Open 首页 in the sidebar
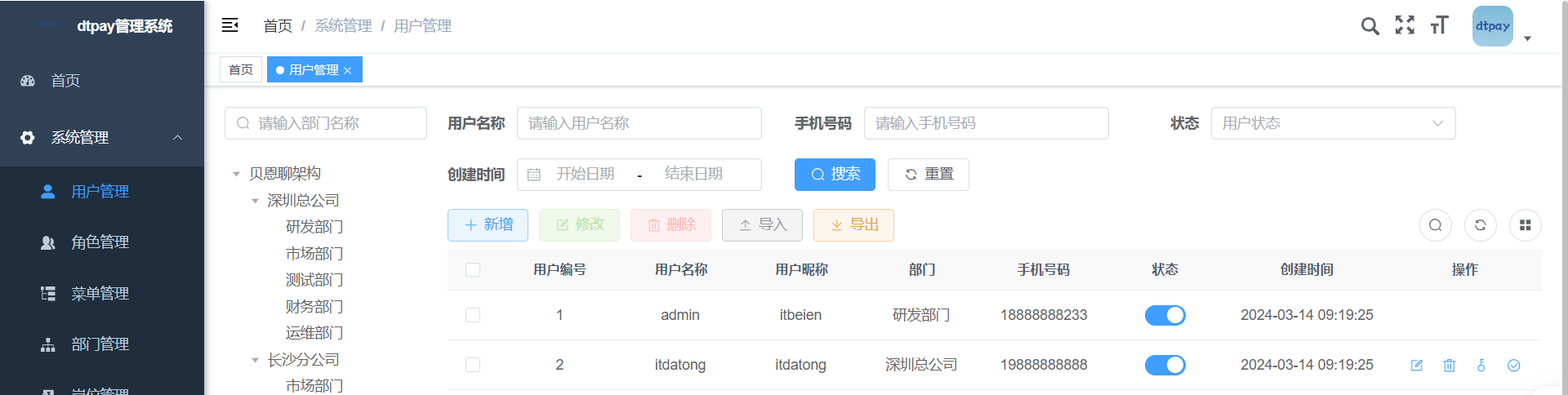The width and height of the screenshot is (1568, 395). 102,81
